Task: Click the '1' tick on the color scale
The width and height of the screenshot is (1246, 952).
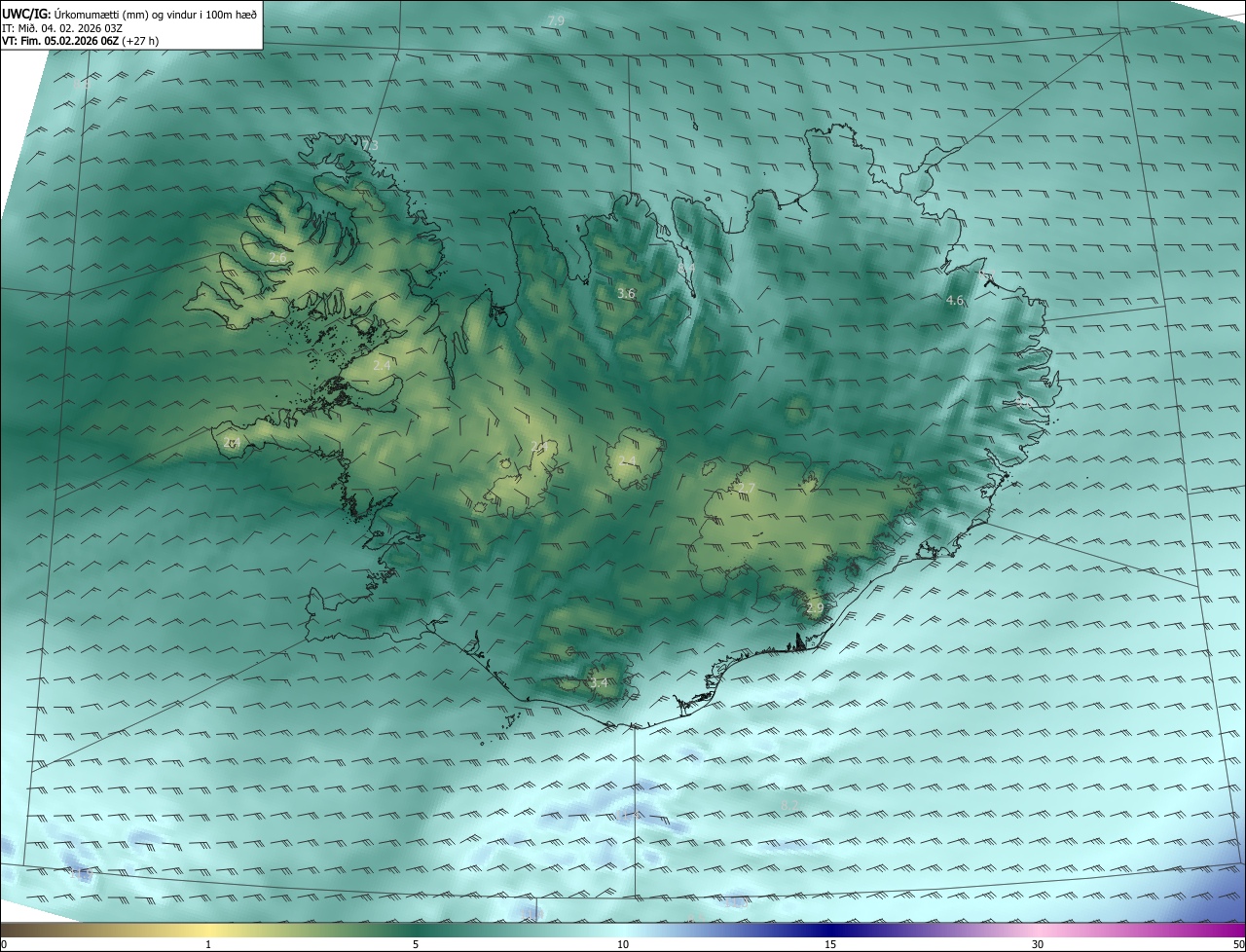Action: 208,944
